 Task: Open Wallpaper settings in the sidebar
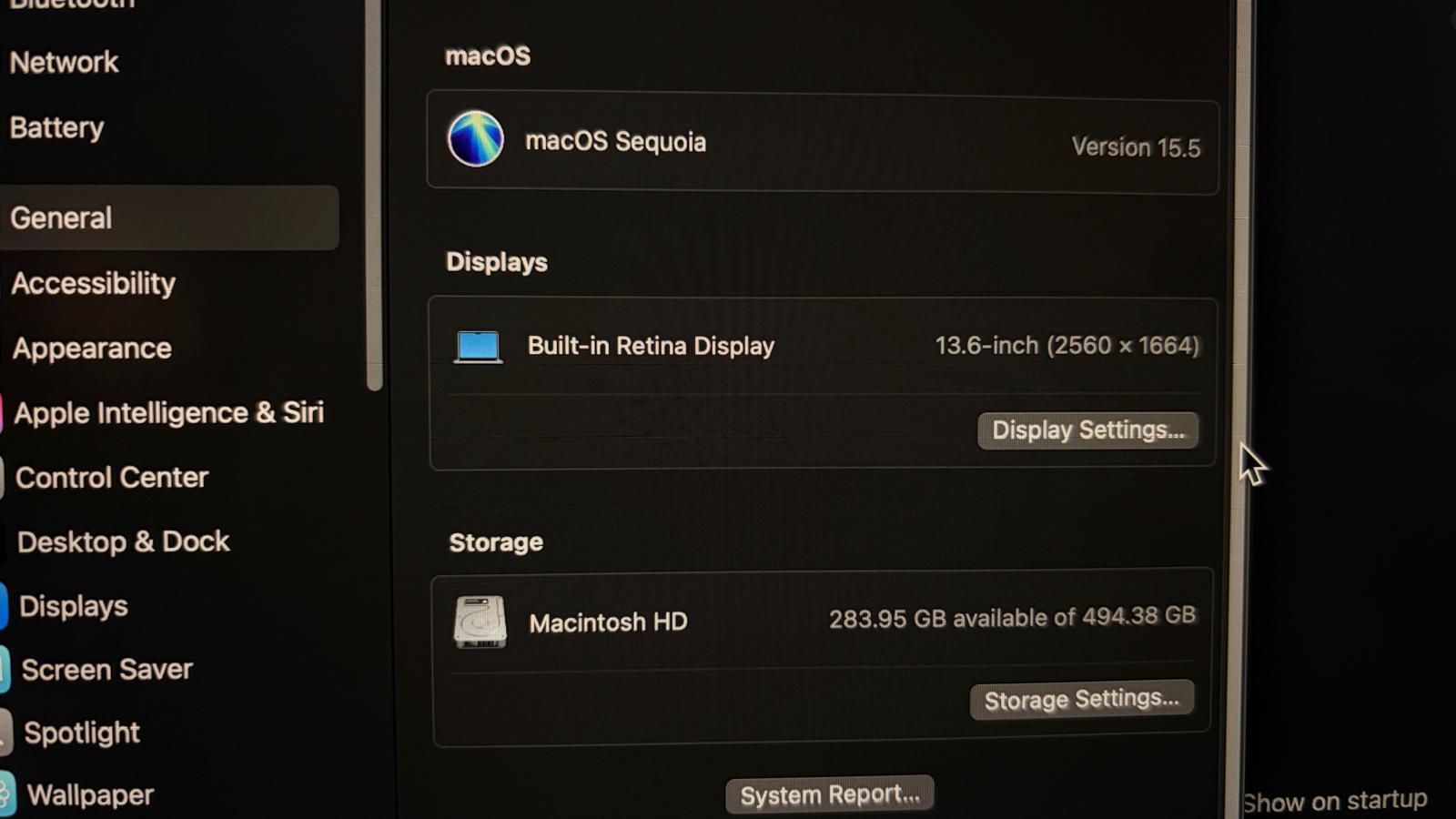89,795
